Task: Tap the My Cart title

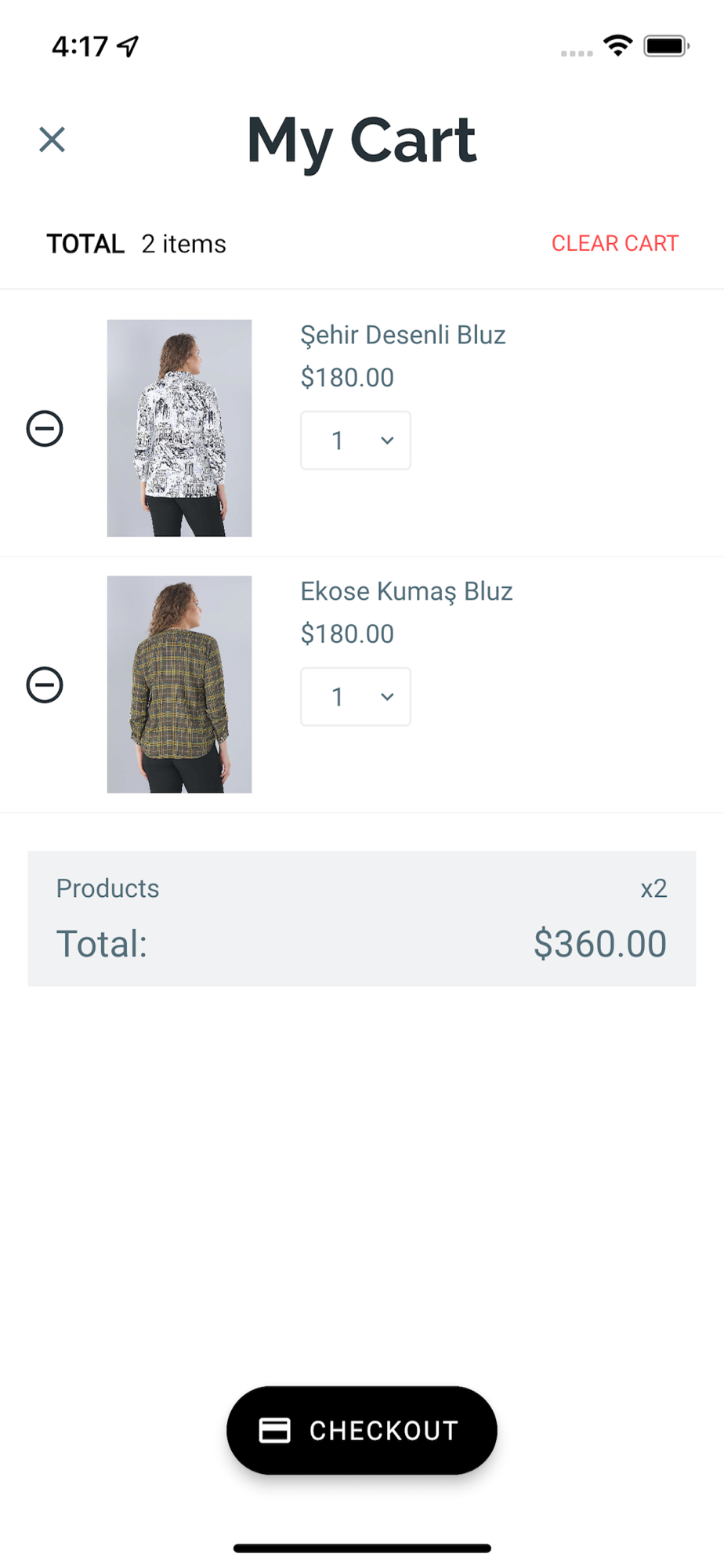Action: pos(361,141)
